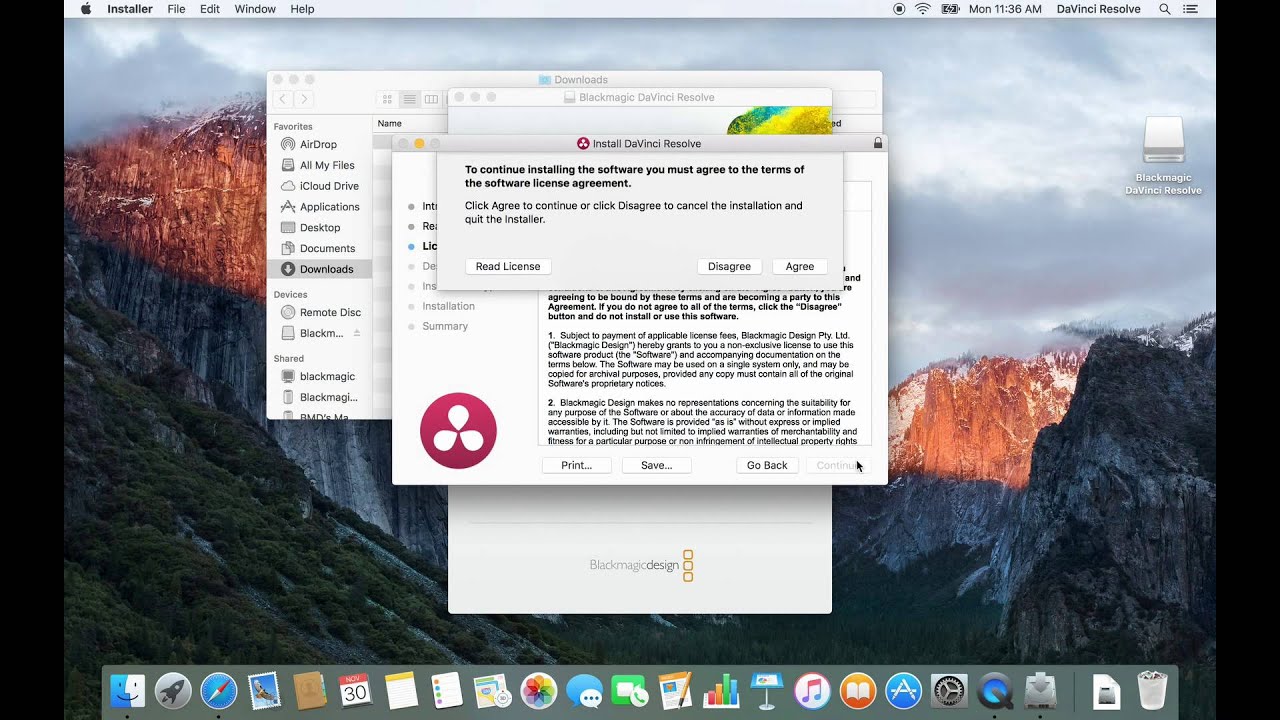Click the Print... button in installer

[576, 465]
